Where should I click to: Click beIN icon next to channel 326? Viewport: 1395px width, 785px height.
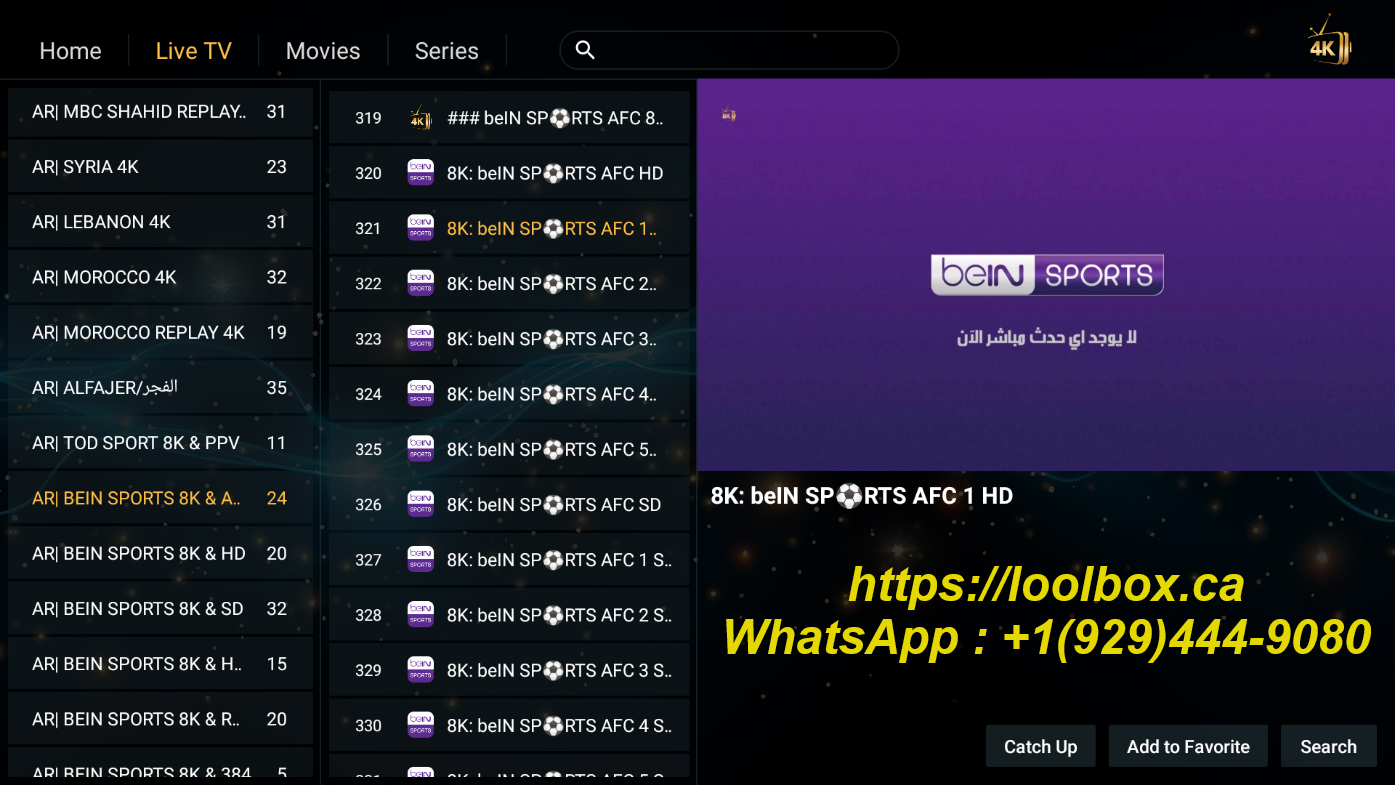420,504
